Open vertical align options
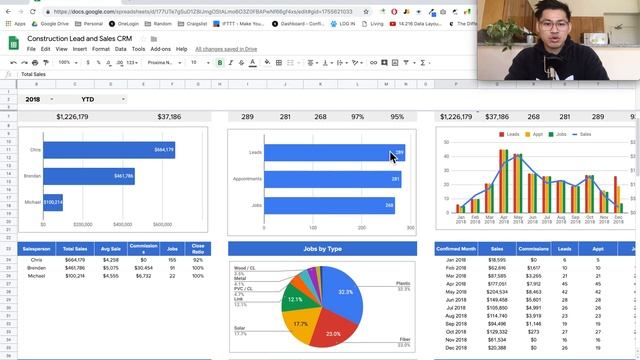 (x=327, y=63)
